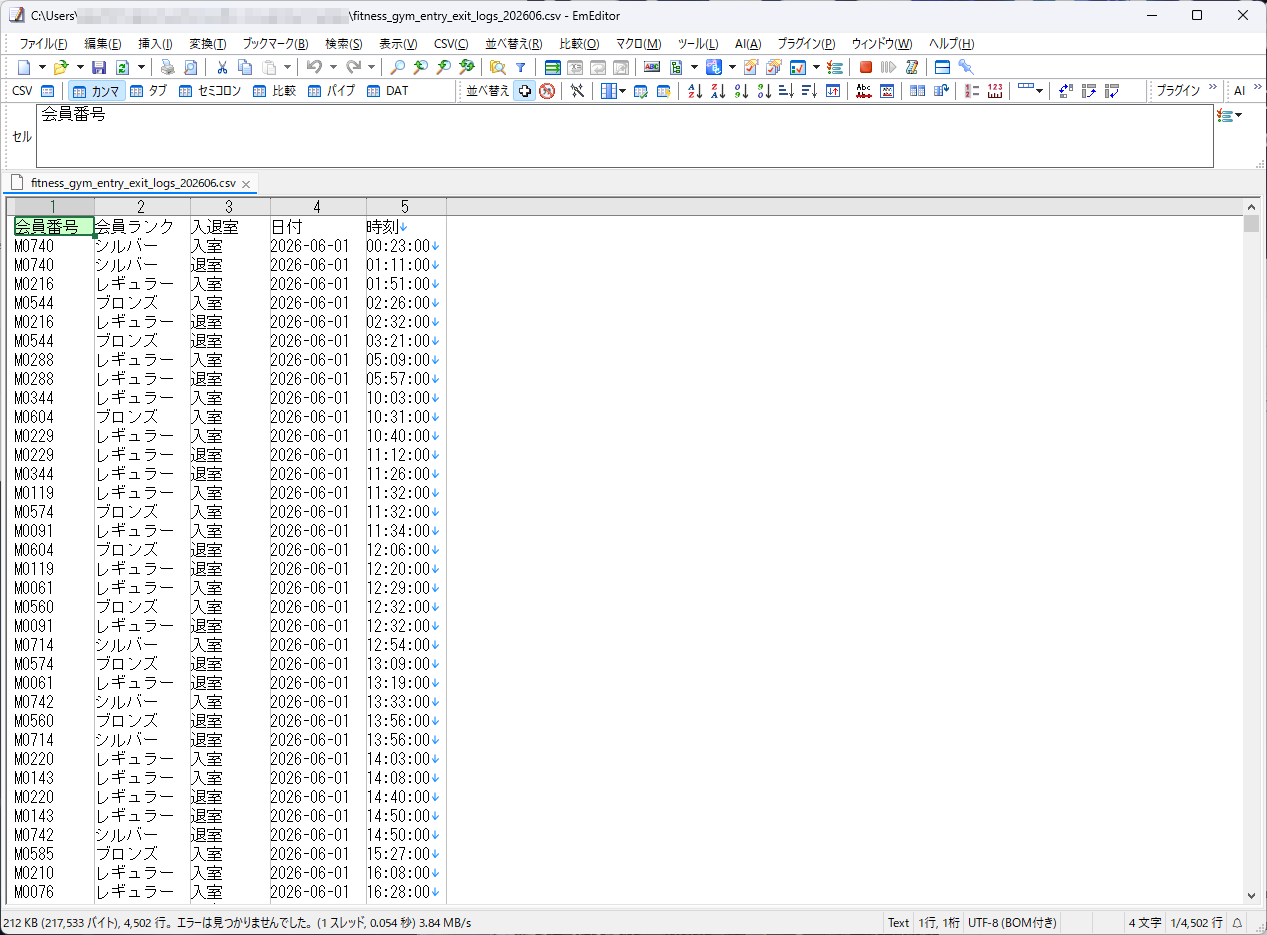Screen dimensions: 1267x935
Task: Click the Replace (green arrows magnifier) icon
Action: pyautogui.click(x=466, y=67)
